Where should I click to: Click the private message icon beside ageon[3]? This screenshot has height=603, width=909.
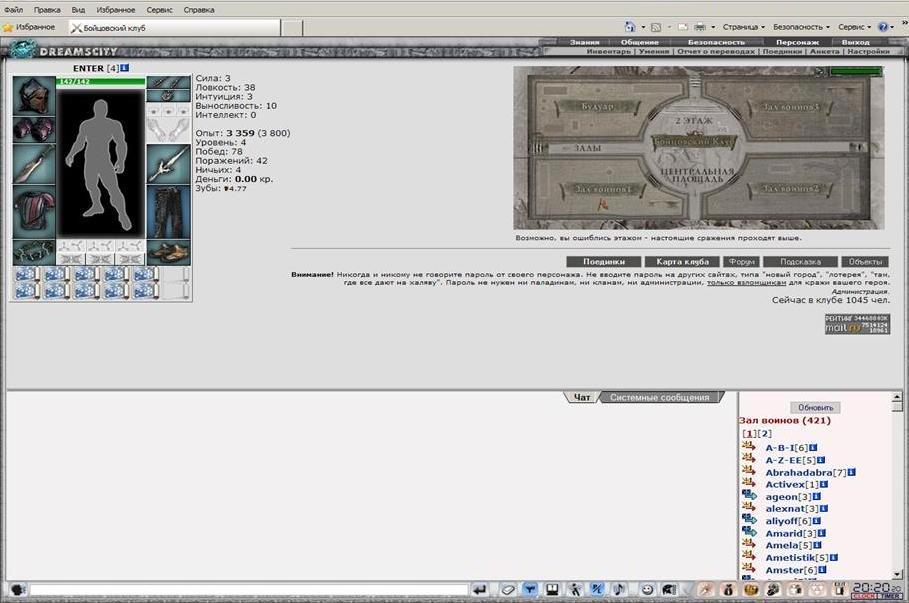tap(749, 496)
